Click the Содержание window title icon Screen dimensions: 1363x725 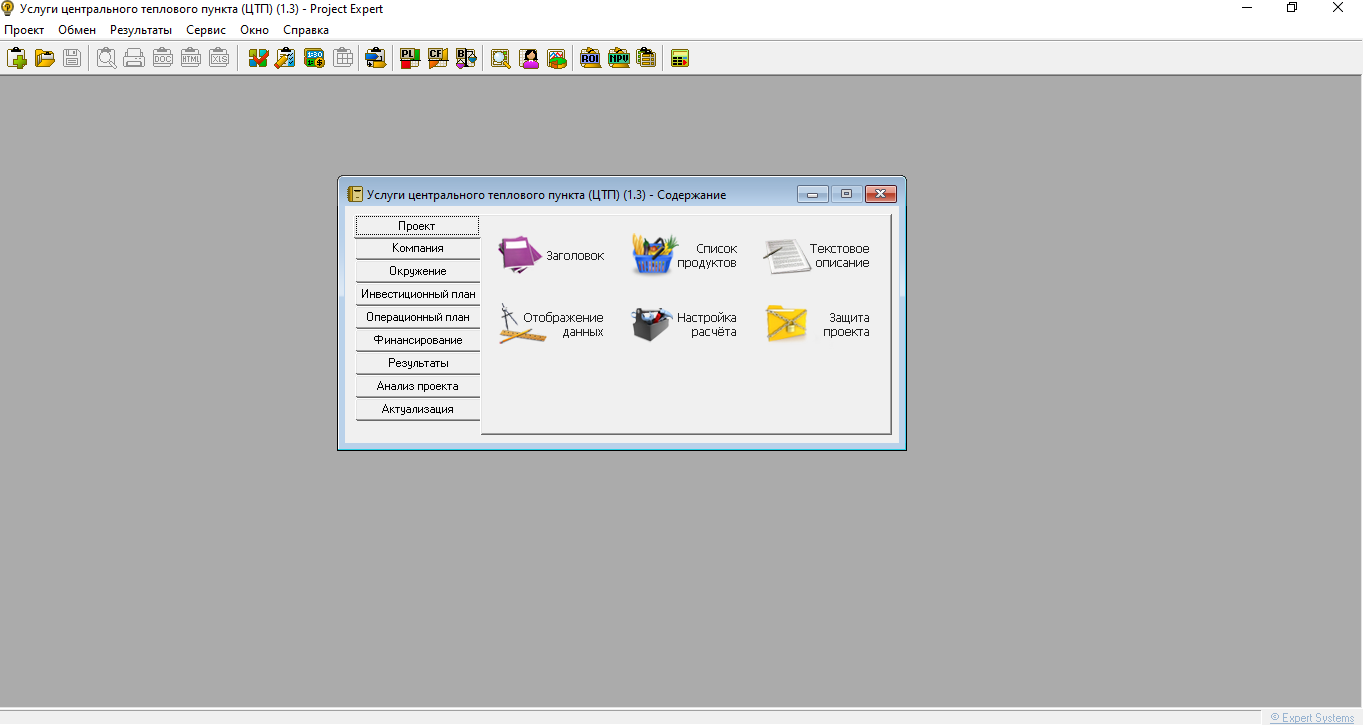pos(355,194)
